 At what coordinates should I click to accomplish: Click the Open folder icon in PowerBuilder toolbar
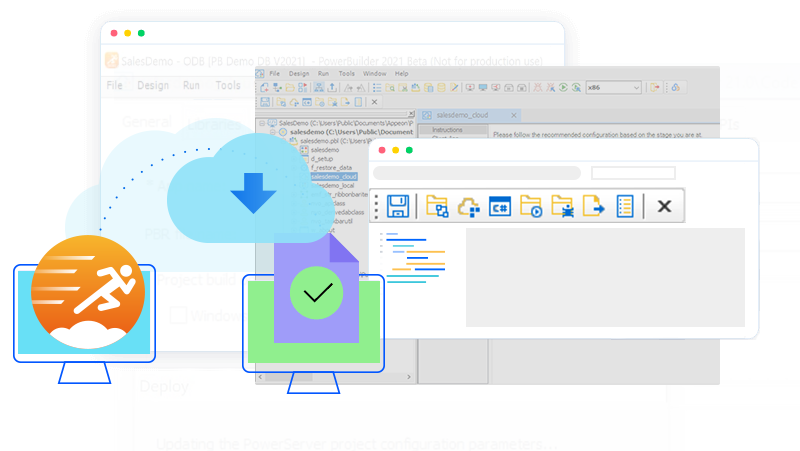coord(290,88)
